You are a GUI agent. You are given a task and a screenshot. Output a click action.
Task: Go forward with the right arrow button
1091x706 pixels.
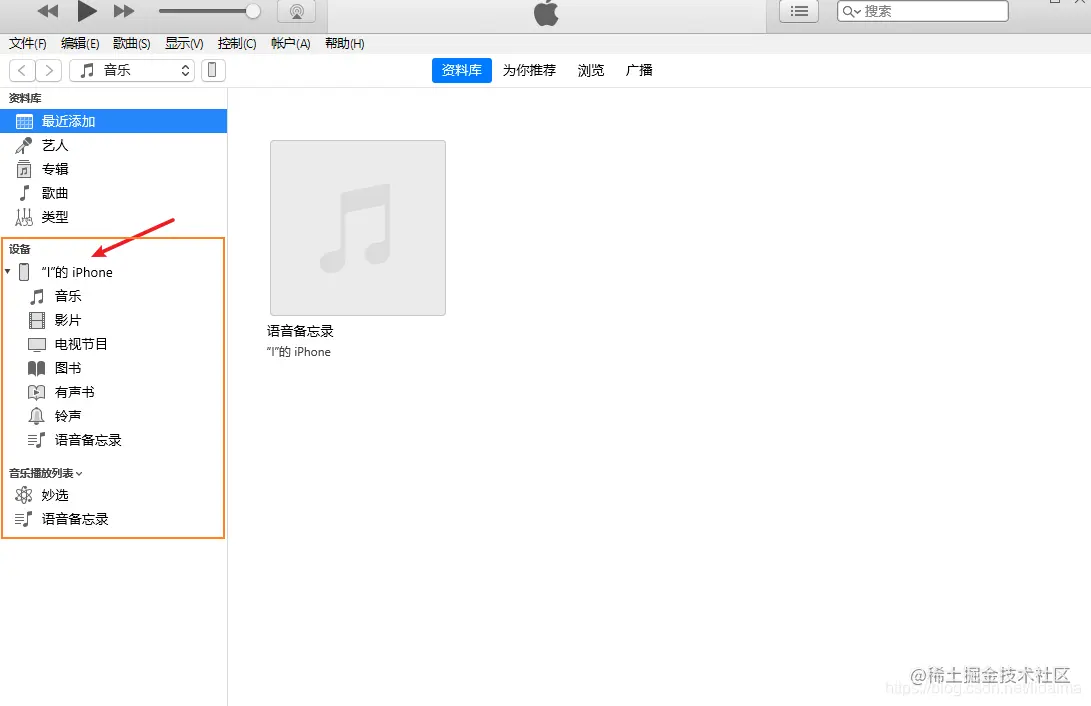pyautogui.click(x=49, y=70)
